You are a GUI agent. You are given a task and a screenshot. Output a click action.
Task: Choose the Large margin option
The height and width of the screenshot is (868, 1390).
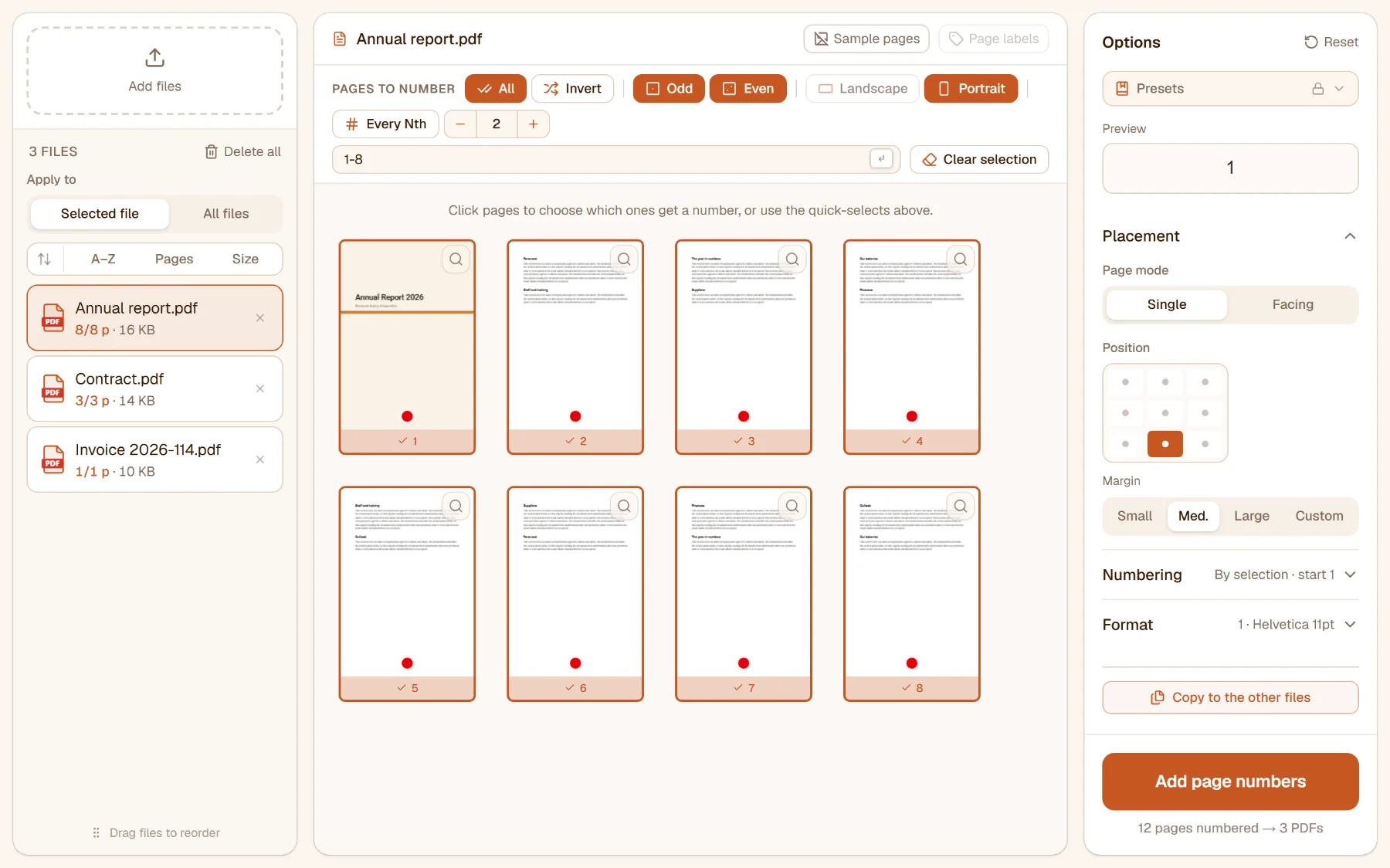[1251, 516]
